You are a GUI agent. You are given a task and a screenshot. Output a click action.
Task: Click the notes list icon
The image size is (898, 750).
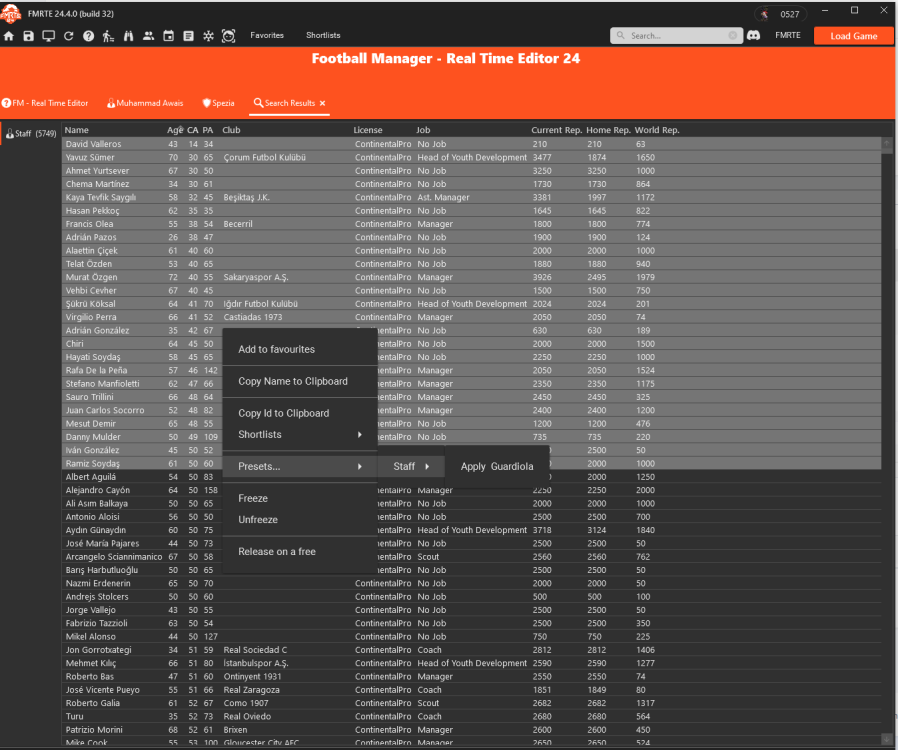188,36
